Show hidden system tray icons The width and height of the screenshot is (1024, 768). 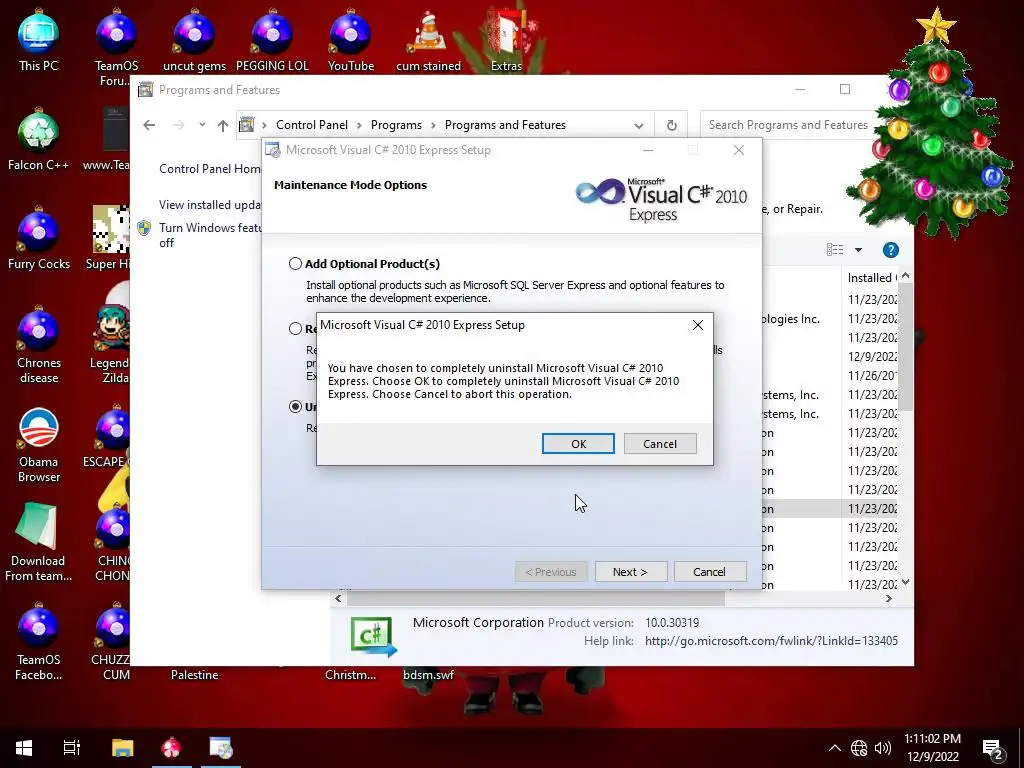click(x=835, y=748)
